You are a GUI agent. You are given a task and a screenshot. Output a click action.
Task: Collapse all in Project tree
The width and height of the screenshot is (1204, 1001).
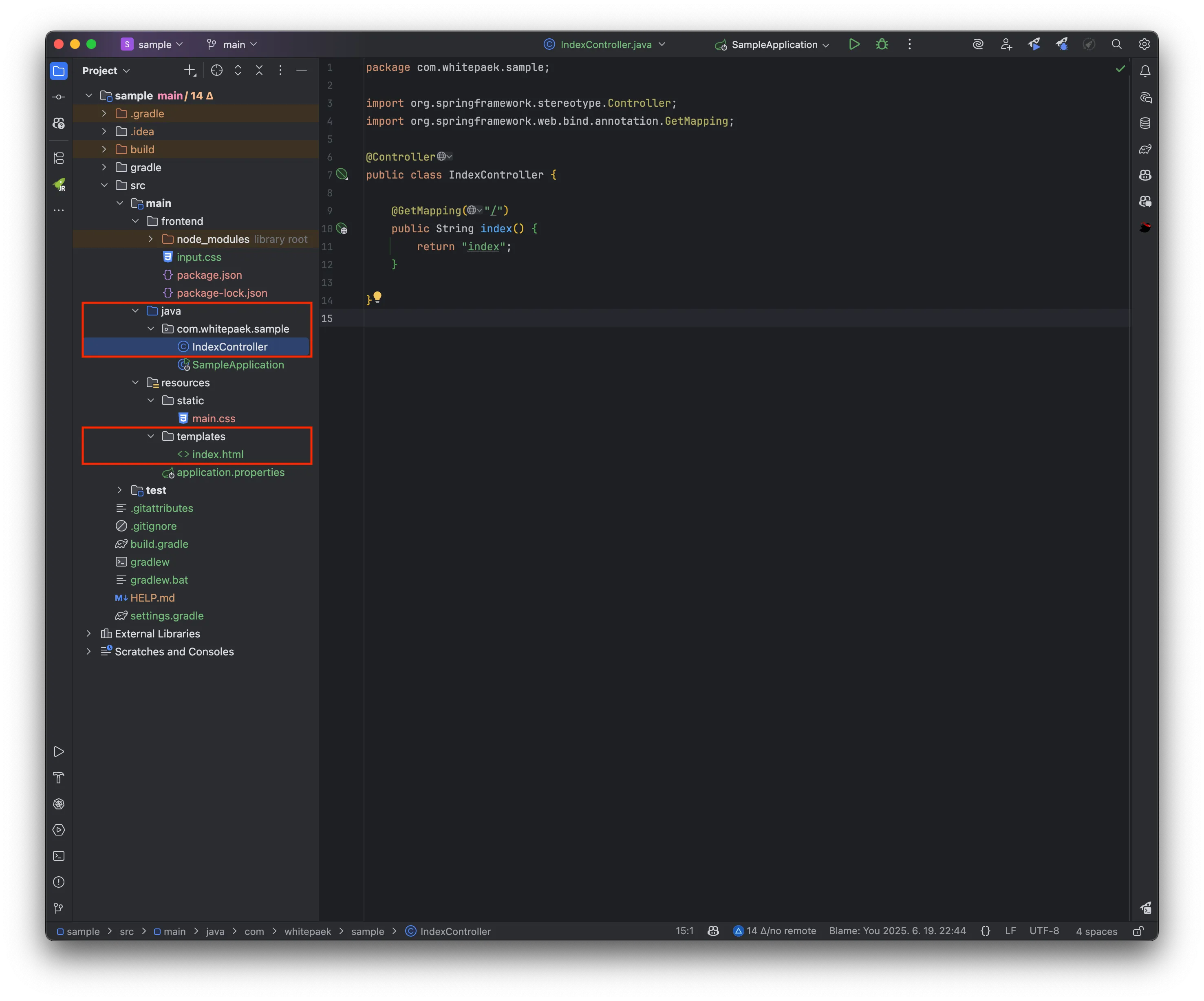click(x=259, y=71)
